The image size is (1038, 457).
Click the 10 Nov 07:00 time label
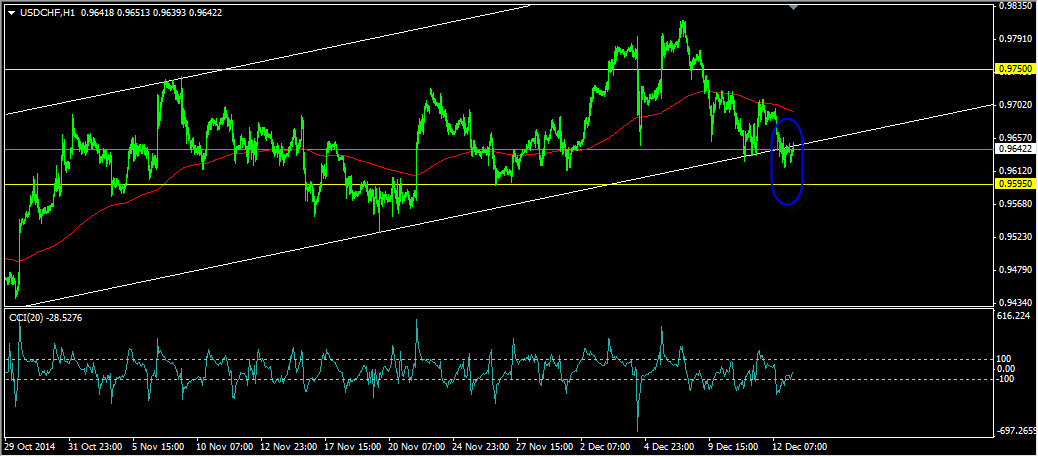point(224,447)
